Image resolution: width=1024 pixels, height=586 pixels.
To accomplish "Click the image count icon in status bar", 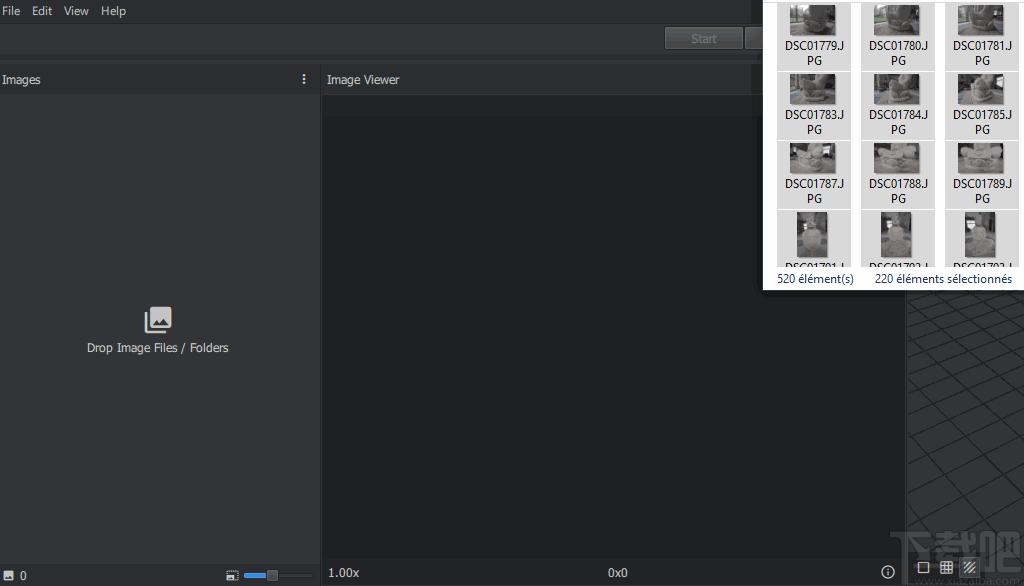I will pyautogui.click(x=8, y=576).
